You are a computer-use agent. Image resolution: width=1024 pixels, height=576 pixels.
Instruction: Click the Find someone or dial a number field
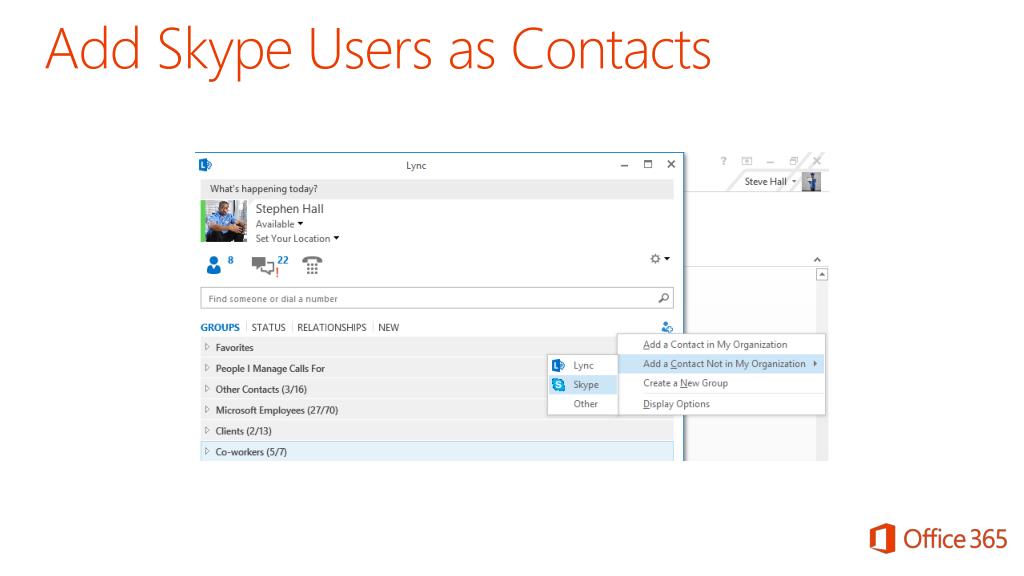click(x=437, y=298)
